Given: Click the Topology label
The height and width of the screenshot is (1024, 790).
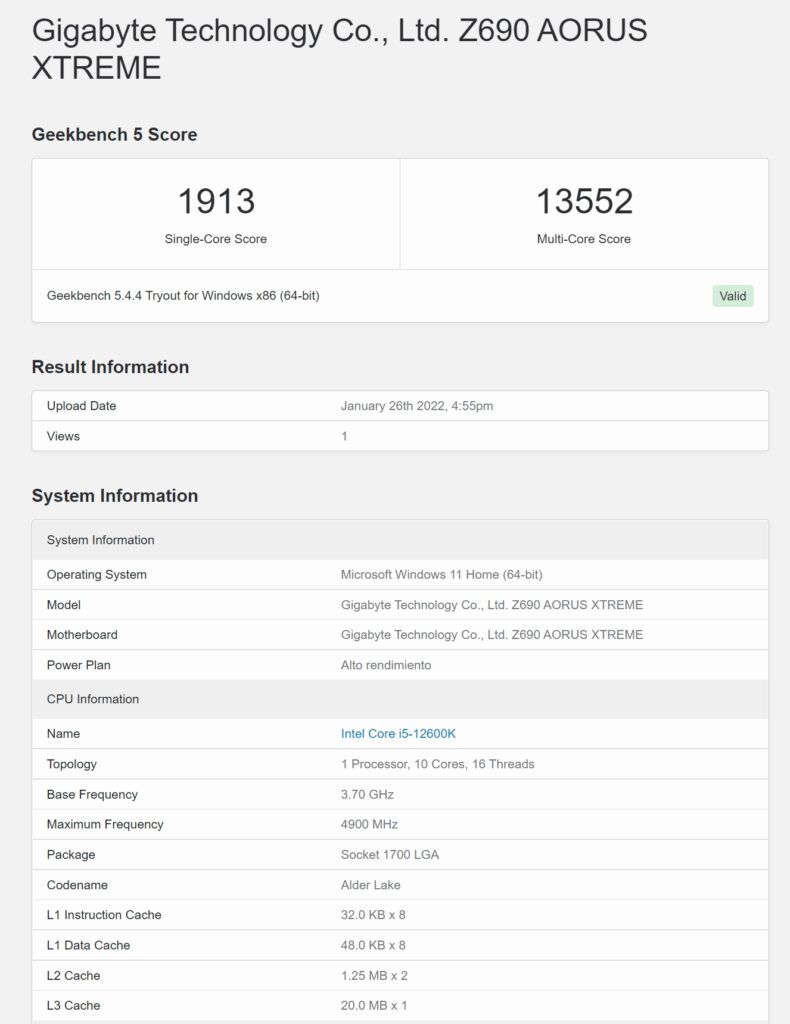Looking at the screenshot, I should [72, 764].
